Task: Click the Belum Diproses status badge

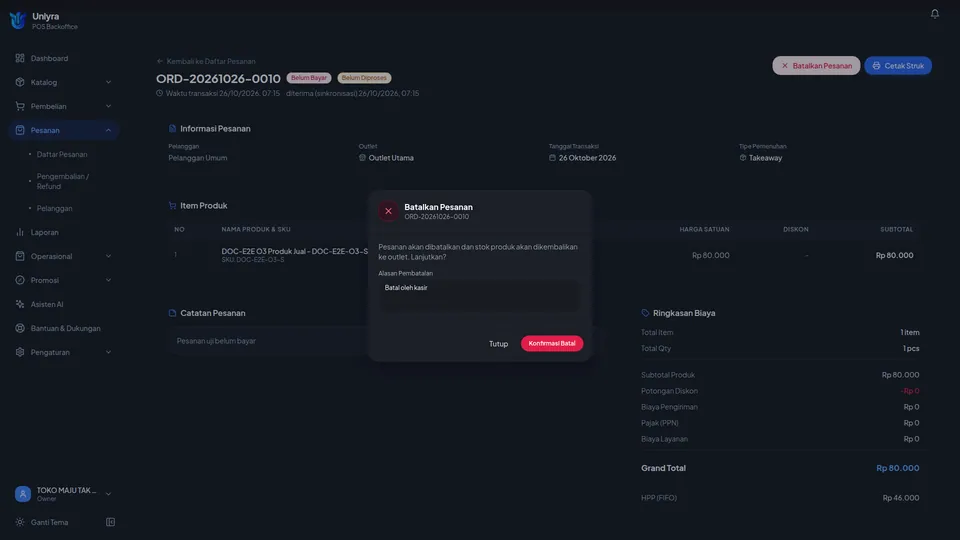Action: [x=364, y=78]
